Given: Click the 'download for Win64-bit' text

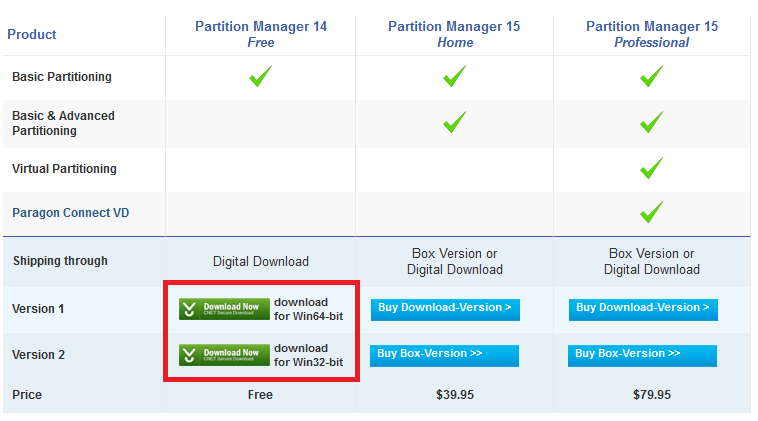Looking at the screenshot, I should point(308,309).
